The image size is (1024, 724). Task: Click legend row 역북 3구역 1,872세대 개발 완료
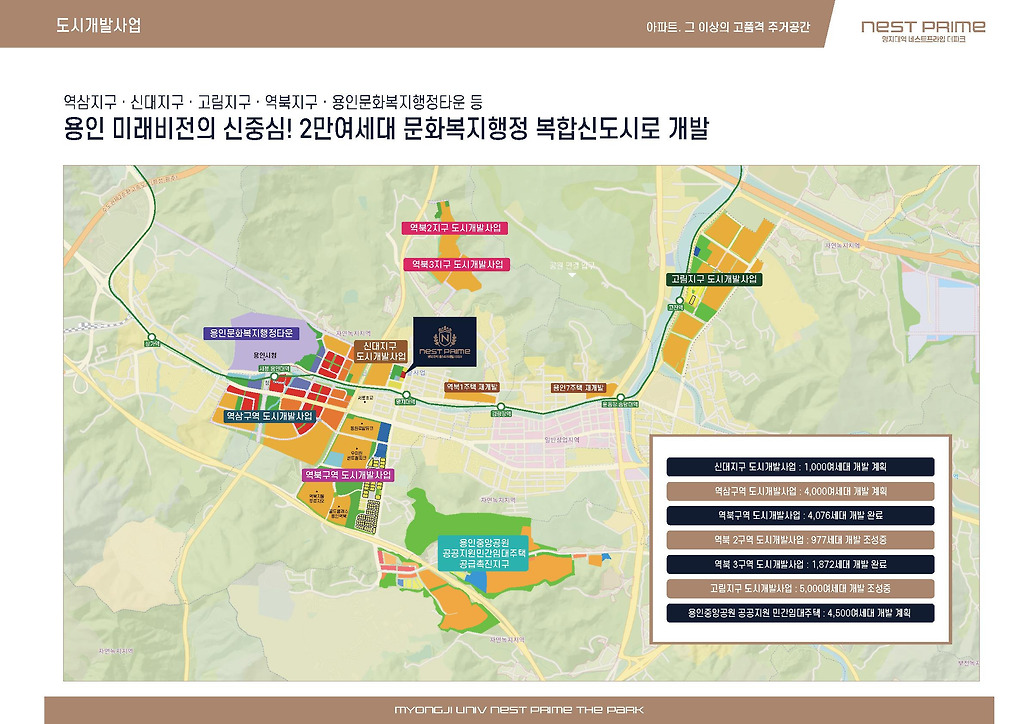(800, 564)
